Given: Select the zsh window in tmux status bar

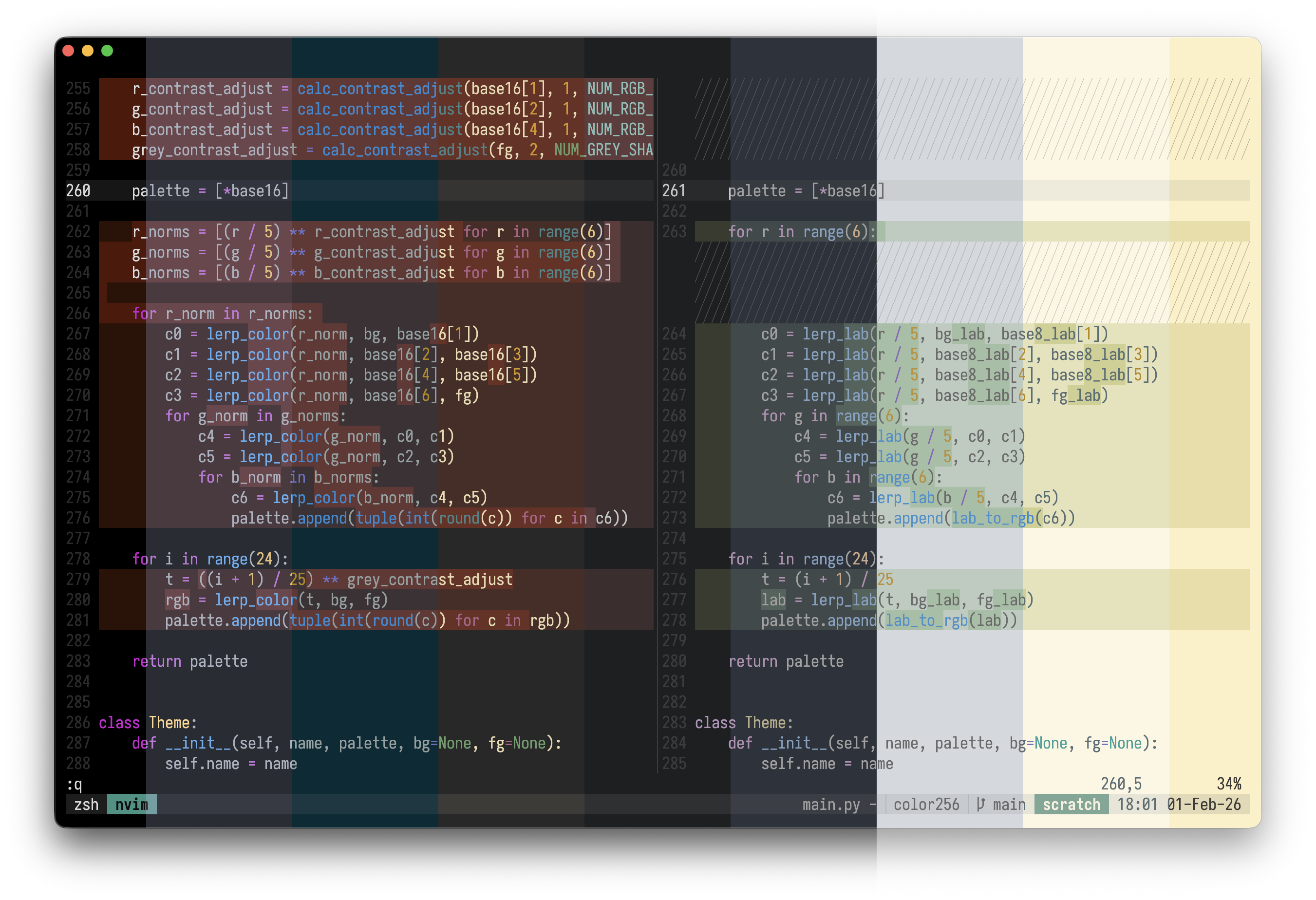Looking at the screenshot, I should tap(86, 804).
